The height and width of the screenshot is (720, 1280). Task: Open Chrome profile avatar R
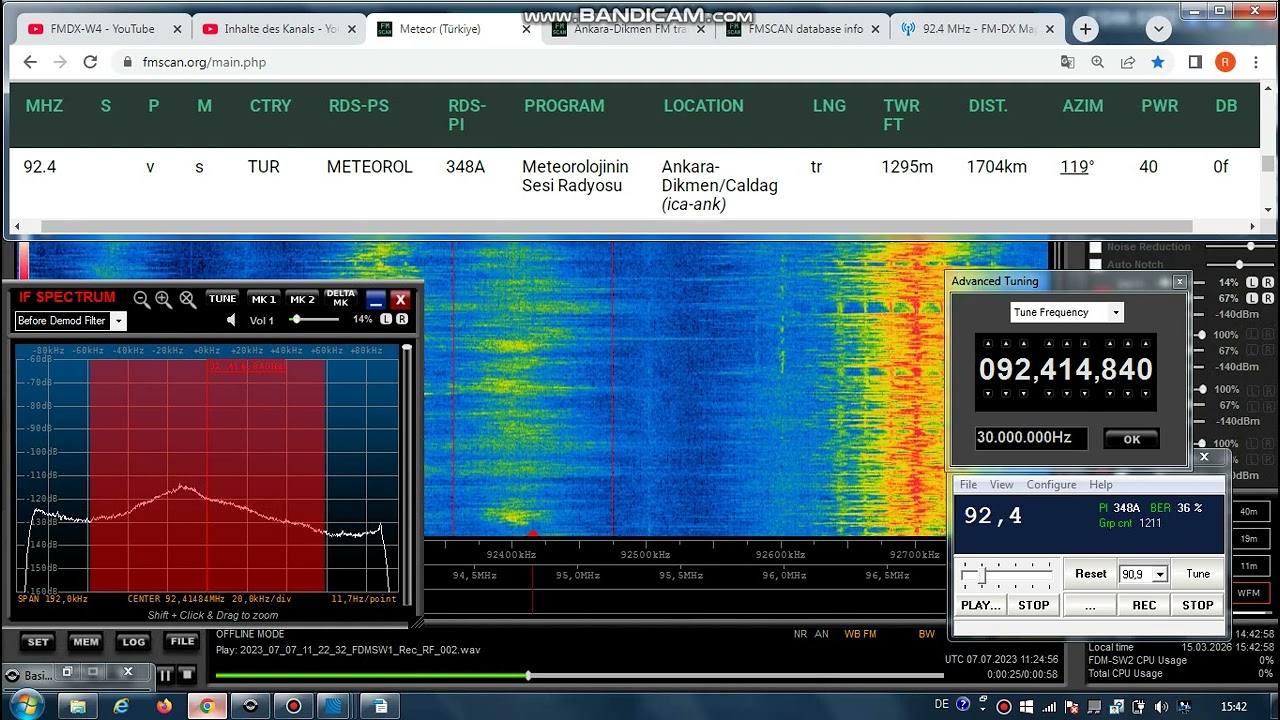(x=1225, y=62)
